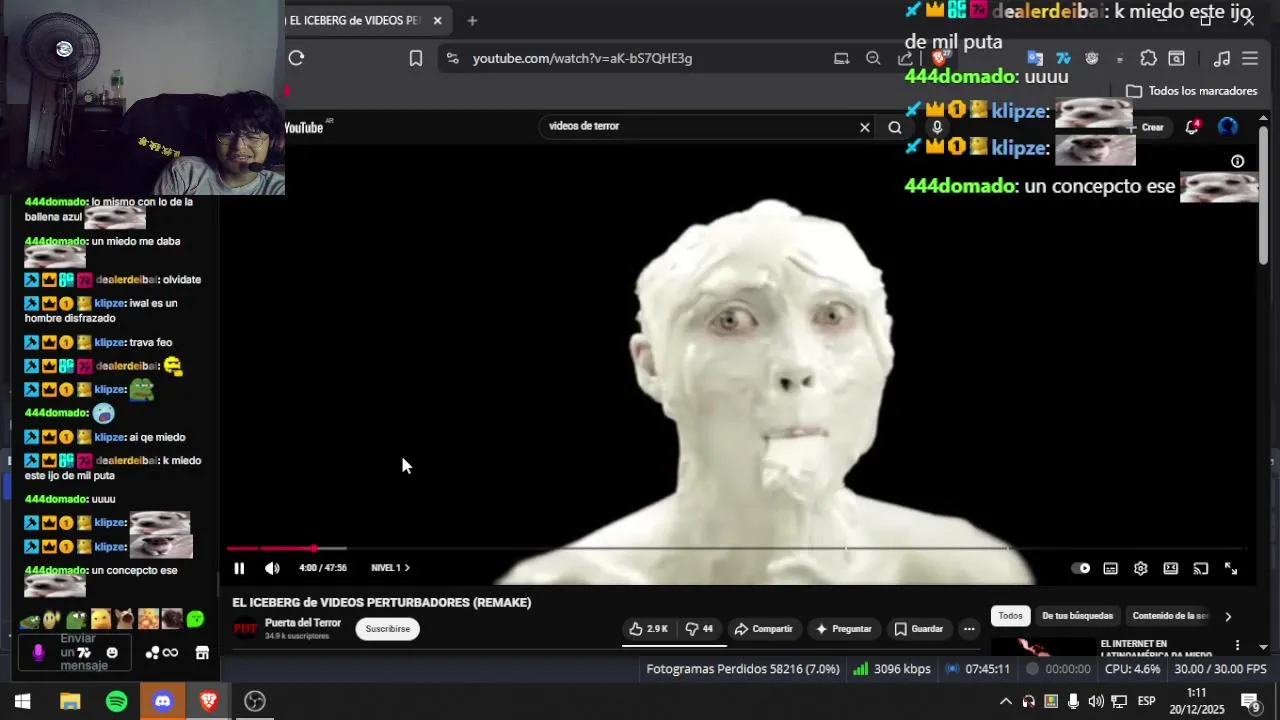
Task: Click the youtube.com address bar
Action: 650,58
